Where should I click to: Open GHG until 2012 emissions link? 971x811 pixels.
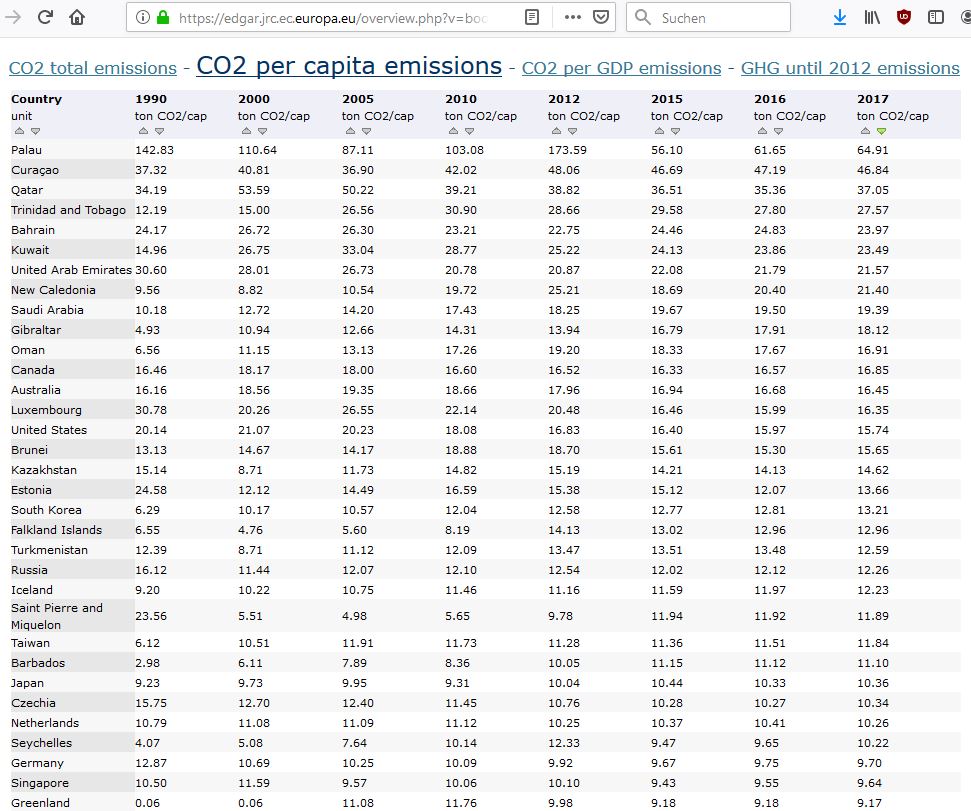pyautogui.click(x=850, y=68)
